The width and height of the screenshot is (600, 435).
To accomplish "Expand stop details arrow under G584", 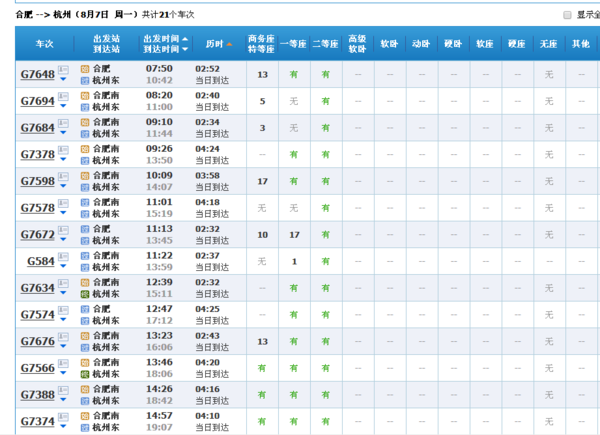I will pyautogui.click(x=63, y=266).
